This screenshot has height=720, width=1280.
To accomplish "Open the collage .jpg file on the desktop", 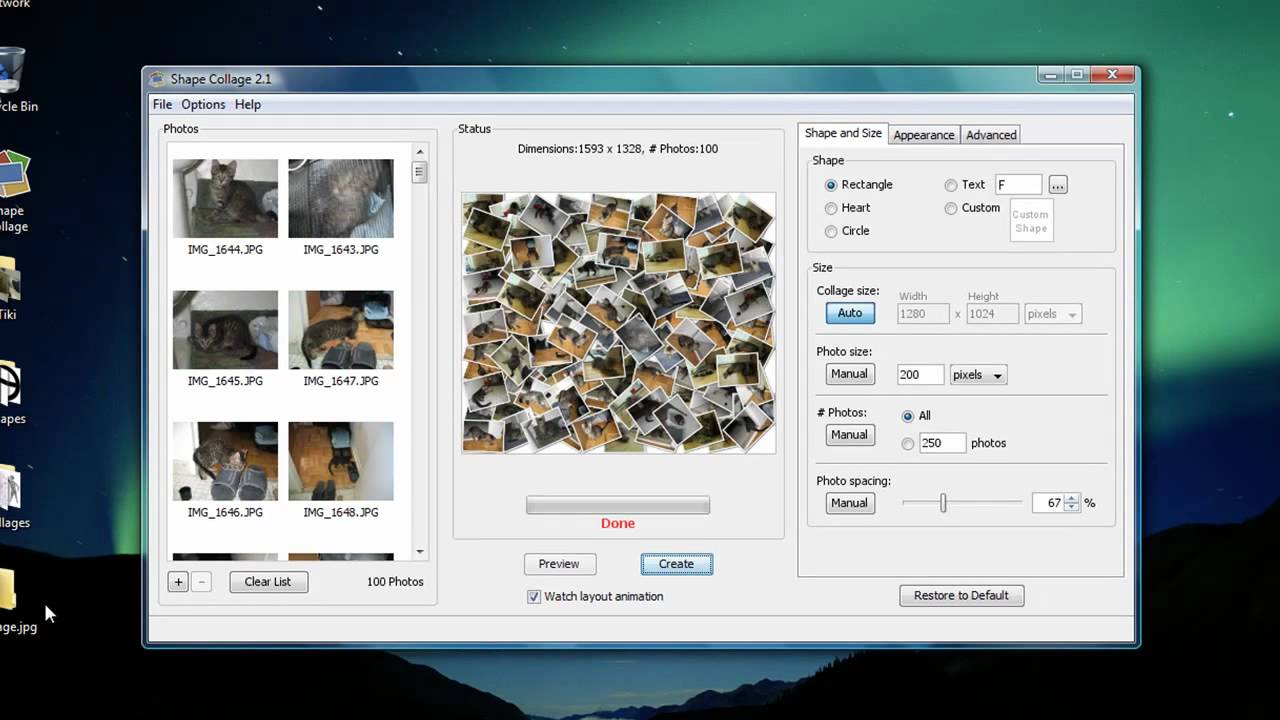I will [15, 602].
